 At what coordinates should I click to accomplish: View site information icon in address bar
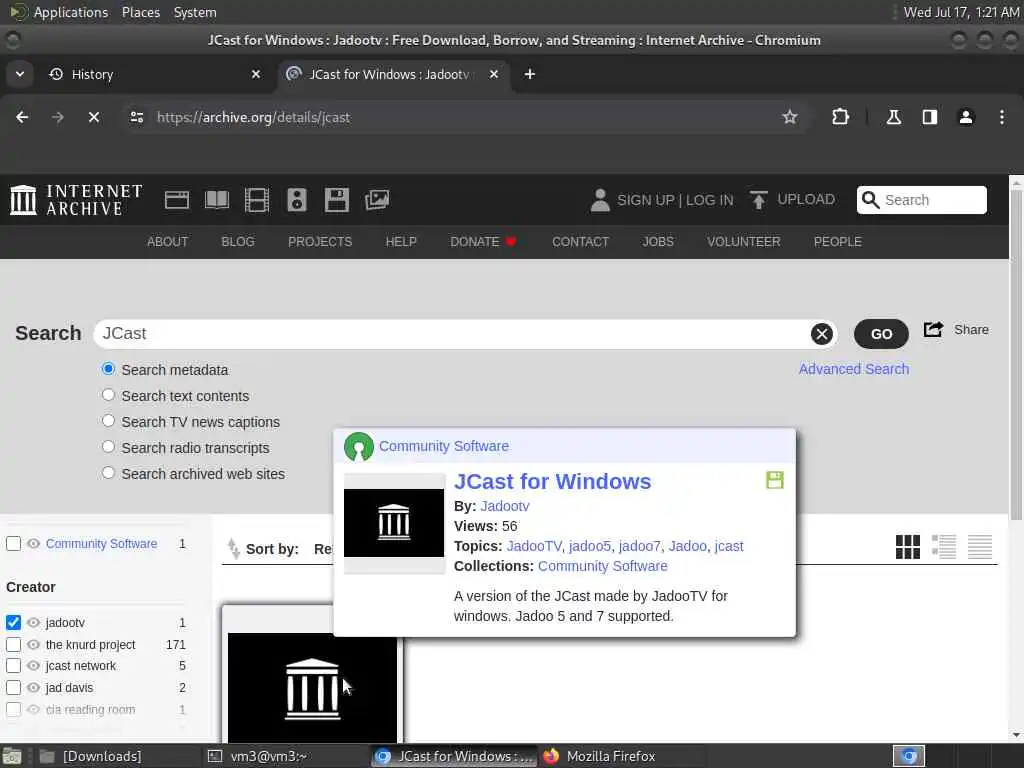(136, 117)
